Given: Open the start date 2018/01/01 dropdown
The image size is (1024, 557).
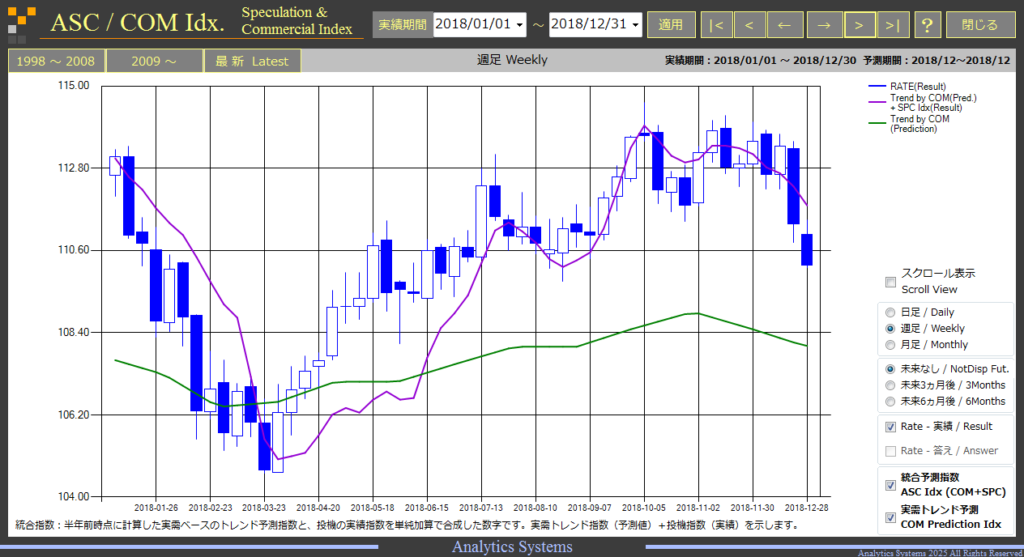Looking at the screenshot, I should click(479, 25).
